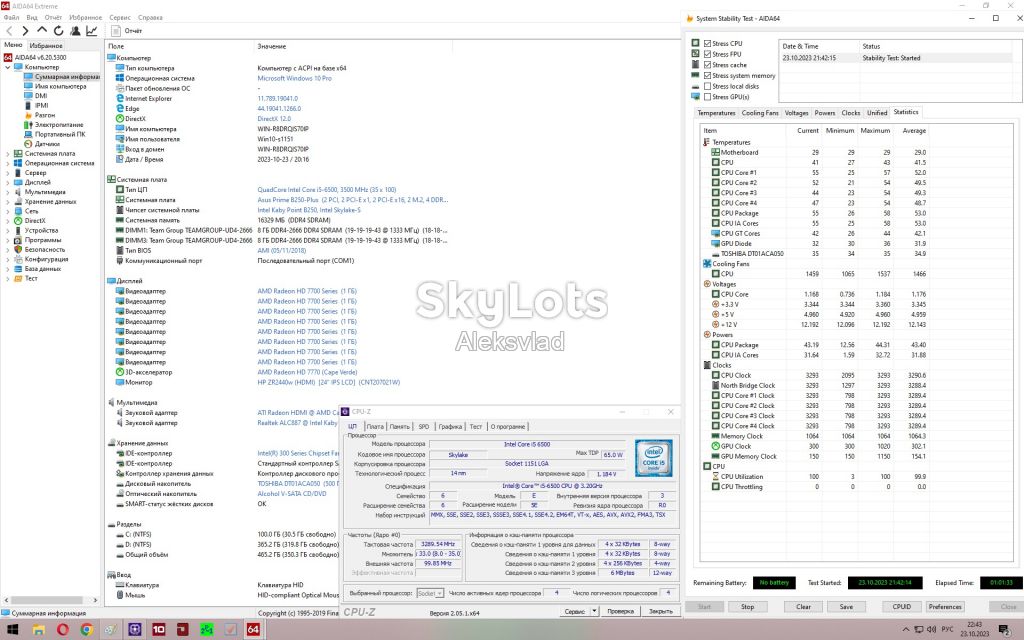1024x640 pixels.
Task: Select Имя компьютера in the sidebar tree
Action: (60, 86)
